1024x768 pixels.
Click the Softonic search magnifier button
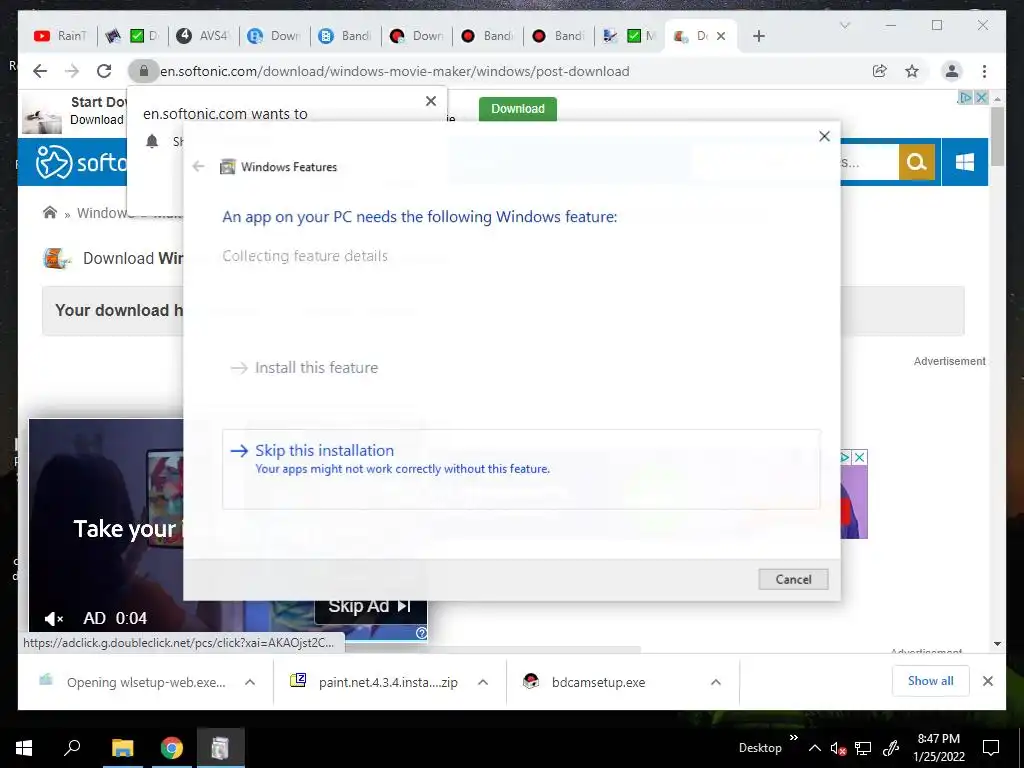pyautogui.click(x=917, y=161)
